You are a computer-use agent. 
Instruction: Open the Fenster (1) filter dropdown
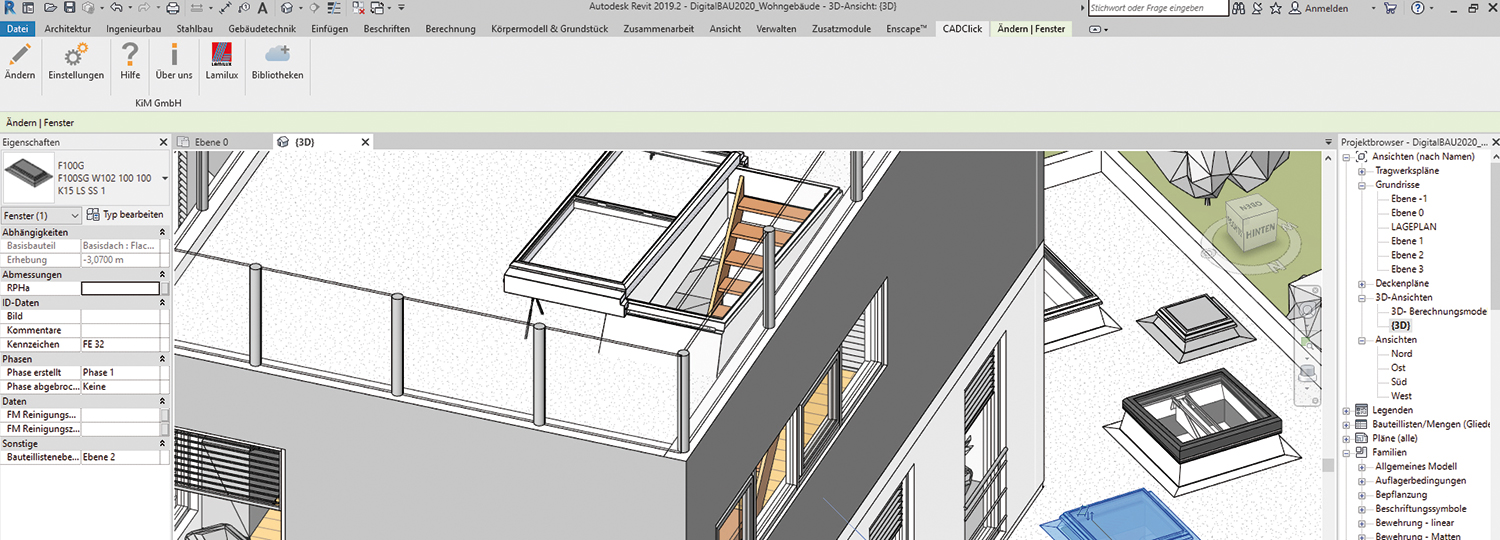click(41, 215)
